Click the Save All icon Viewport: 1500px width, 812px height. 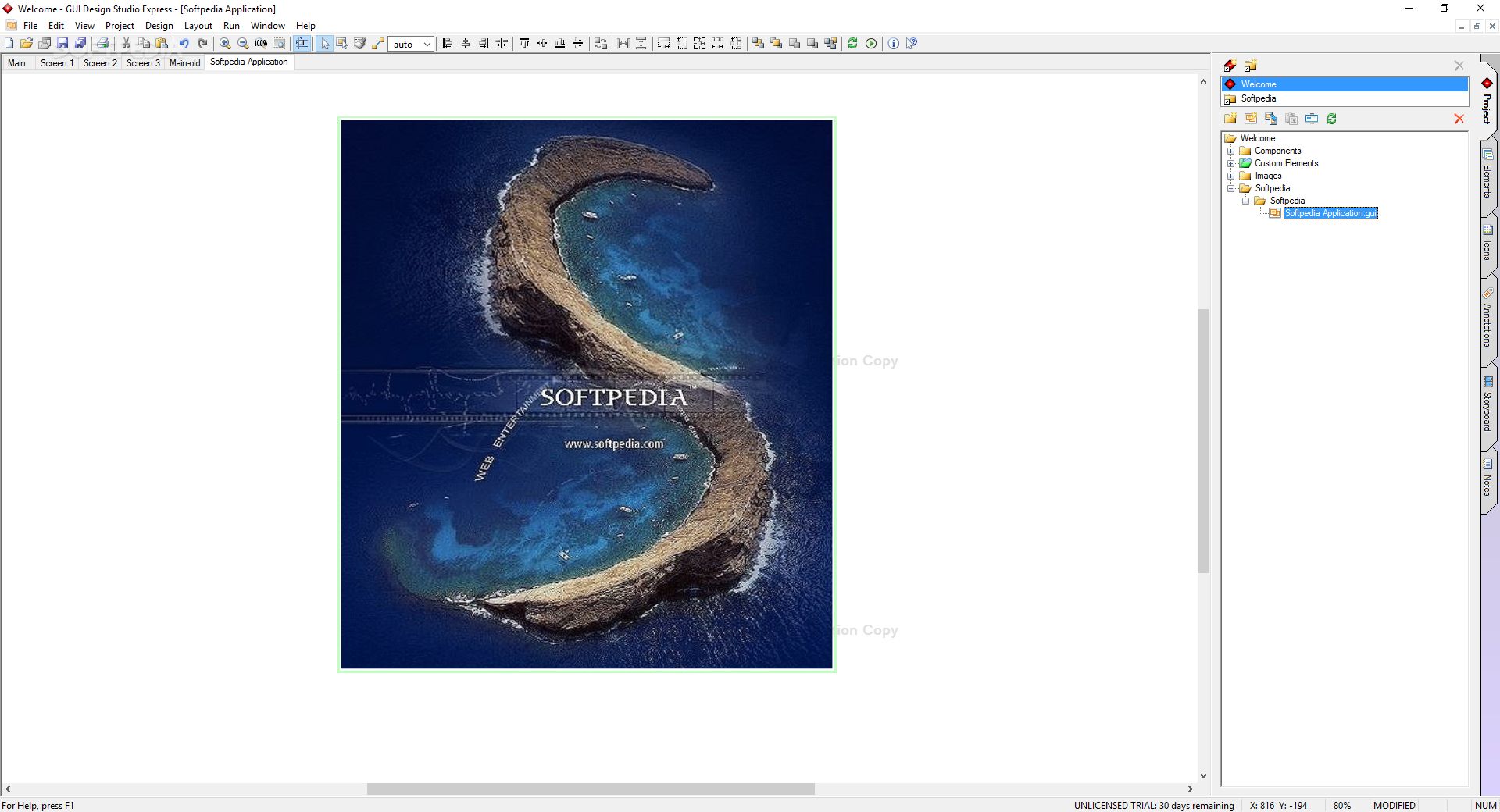coord(80,44)
